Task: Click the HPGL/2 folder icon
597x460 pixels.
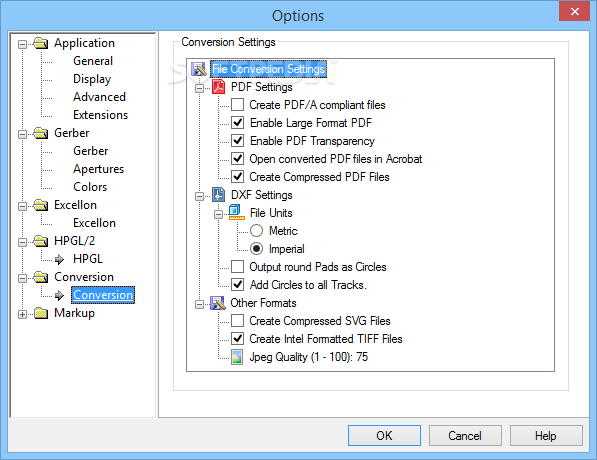Action: [41, 241]
